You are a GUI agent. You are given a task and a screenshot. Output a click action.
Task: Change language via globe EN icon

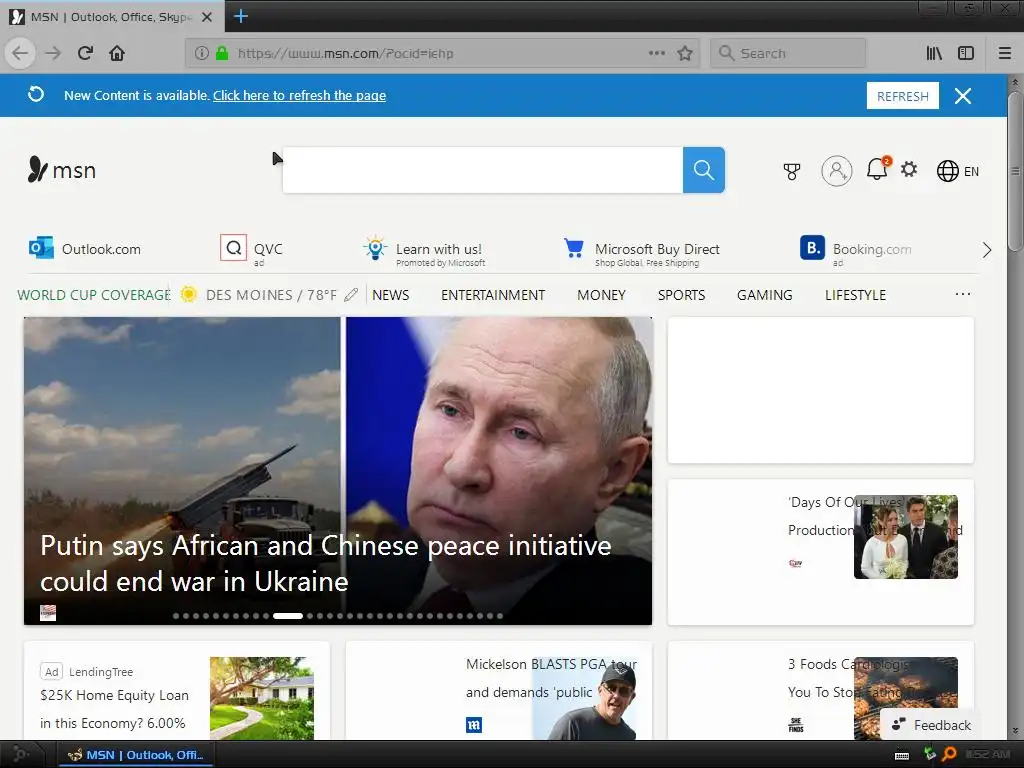(957, 171)
